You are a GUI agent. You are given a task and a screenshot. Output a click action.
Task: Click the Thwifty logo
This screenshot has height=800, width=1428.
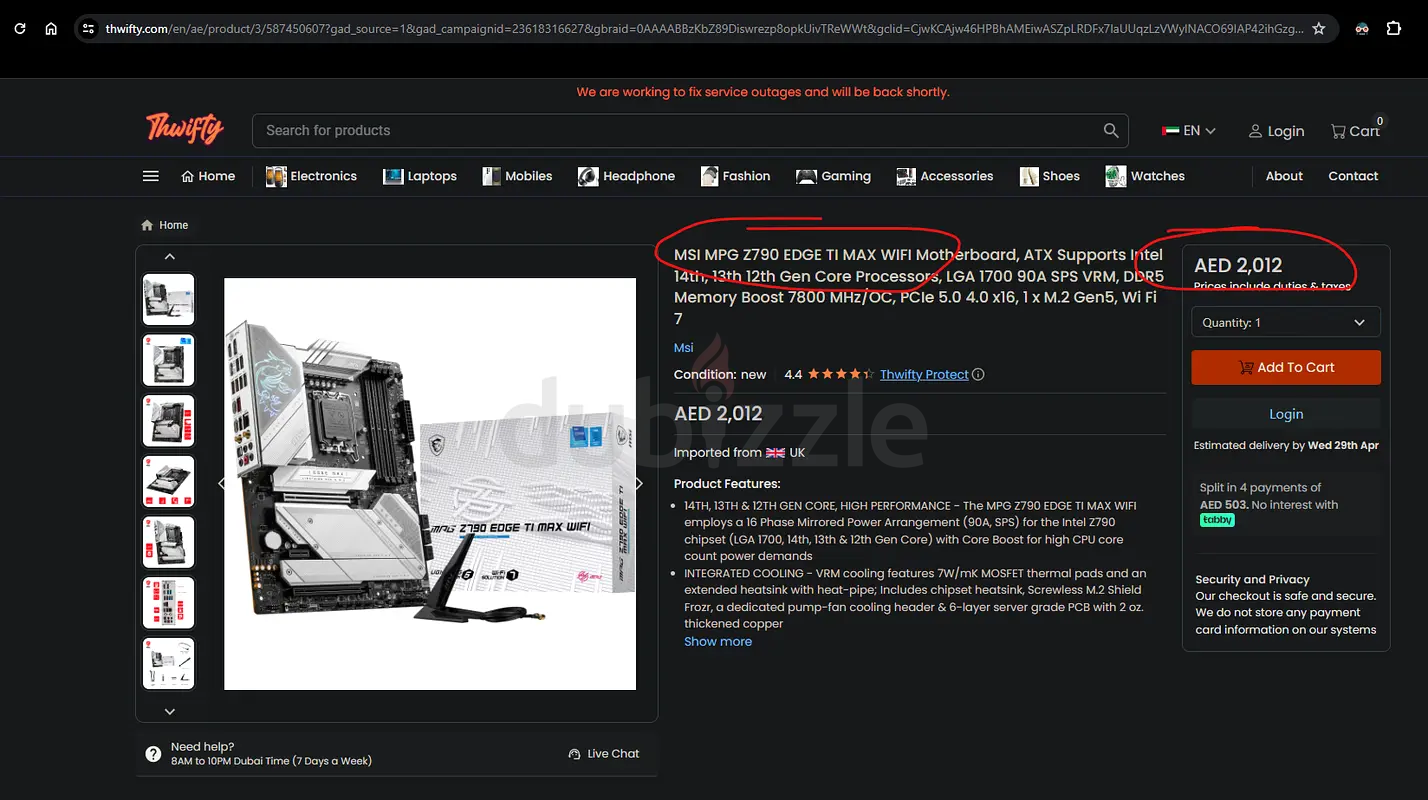(x=185, y=129)
